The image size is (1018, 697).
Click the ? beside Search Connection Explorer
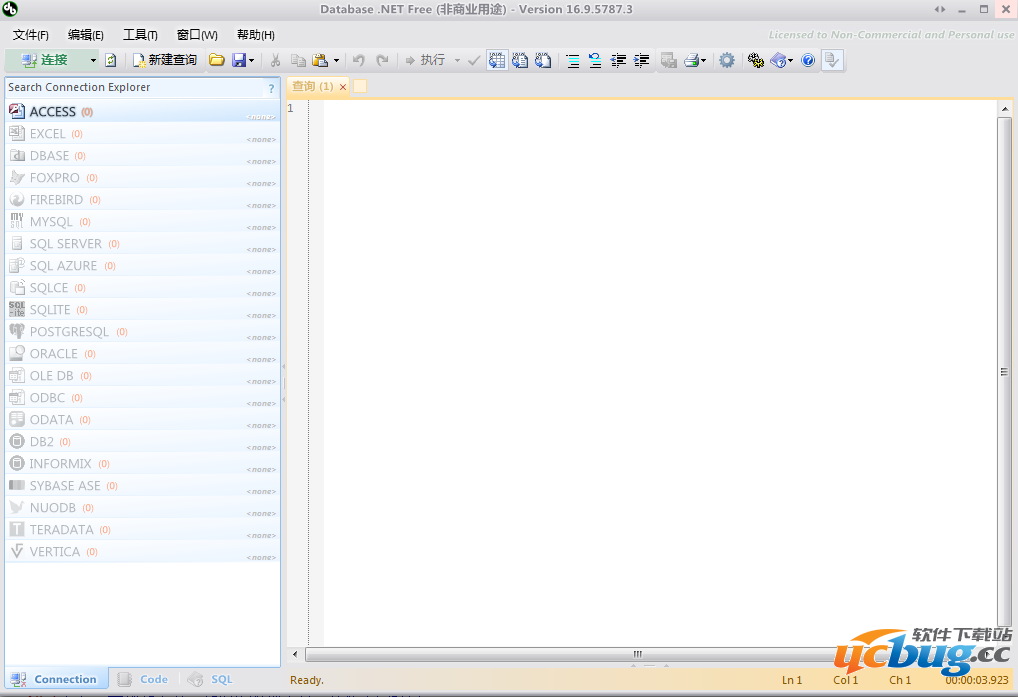pos(271,89)
